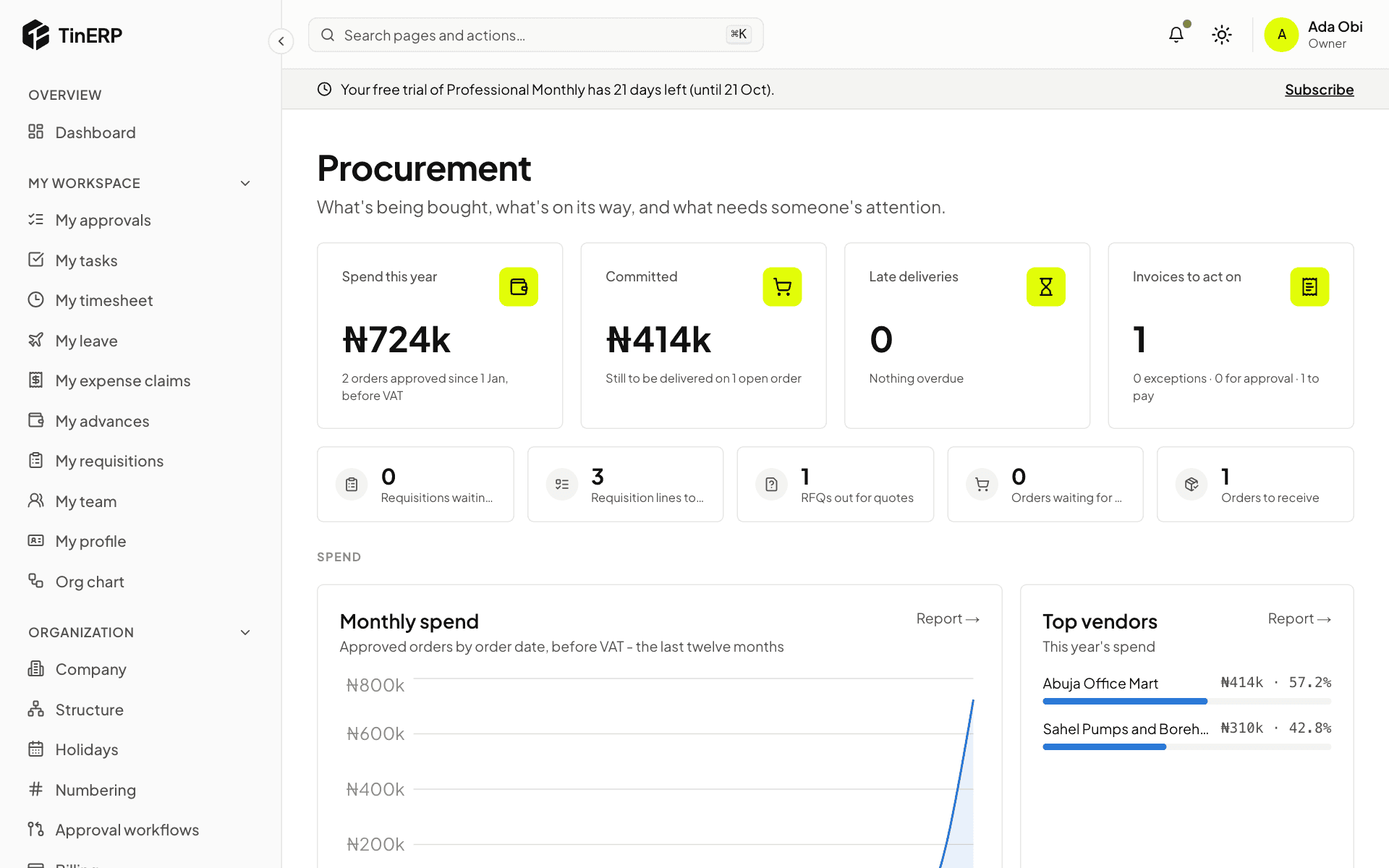Click the Structure hierarchy icon
Screen dimensions: 1389x868
coord(35,709)
